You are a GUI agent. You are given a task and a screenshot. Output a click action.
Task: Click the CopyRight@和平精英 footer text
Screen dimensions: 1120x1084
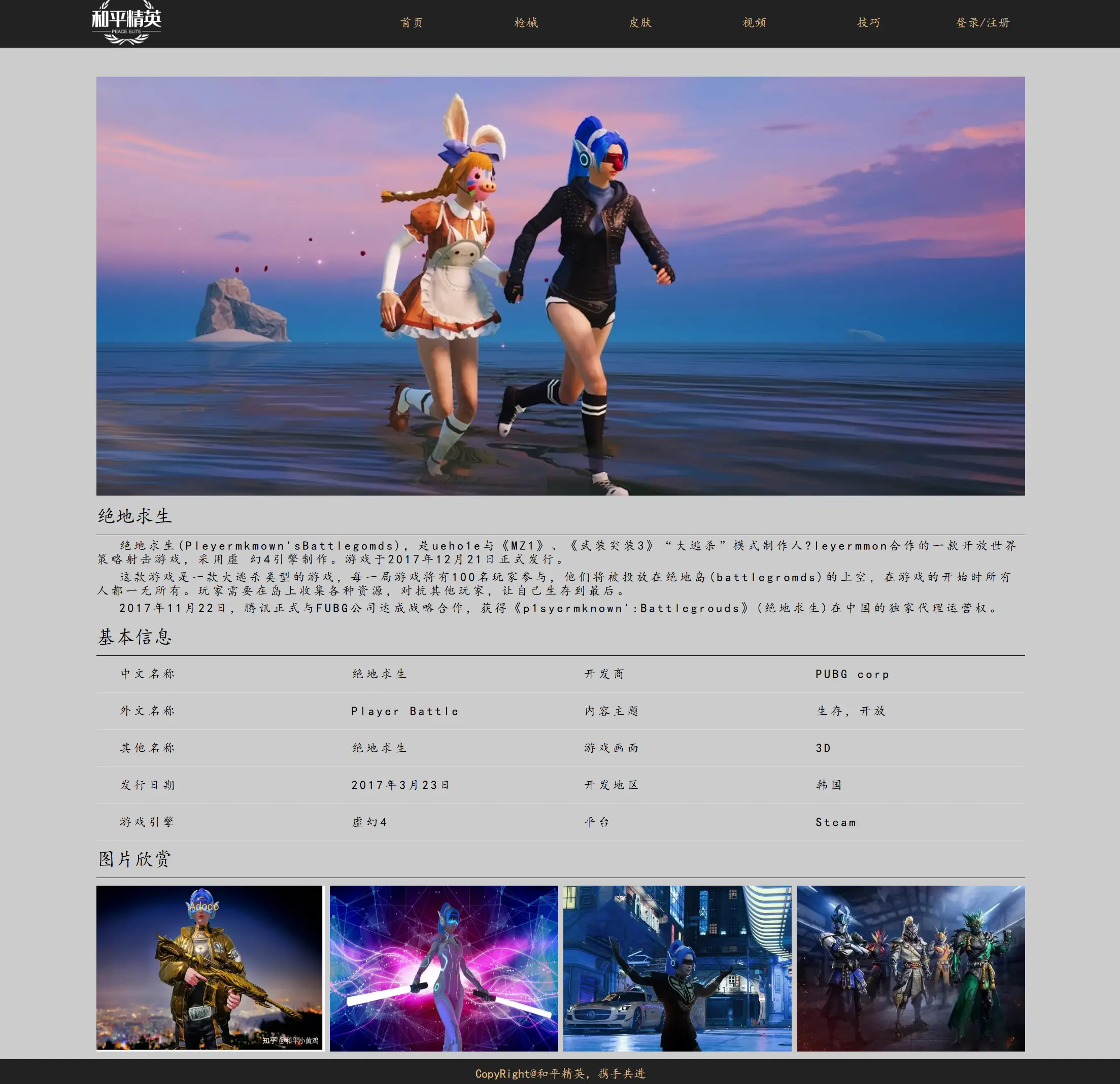(560, 1074)
